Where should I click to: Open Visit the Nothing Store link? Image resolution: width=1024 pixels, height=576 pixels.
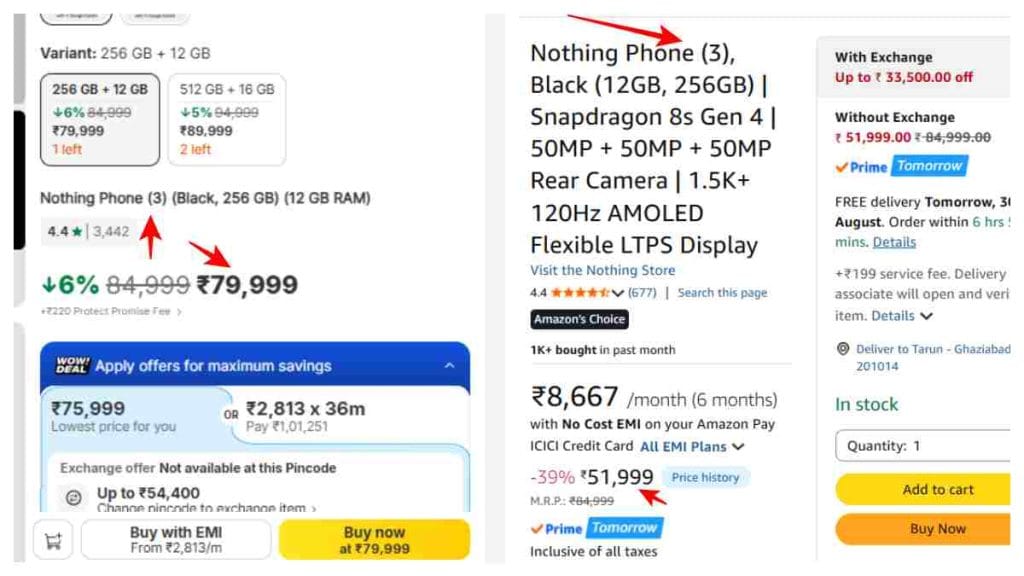[603, 270]
